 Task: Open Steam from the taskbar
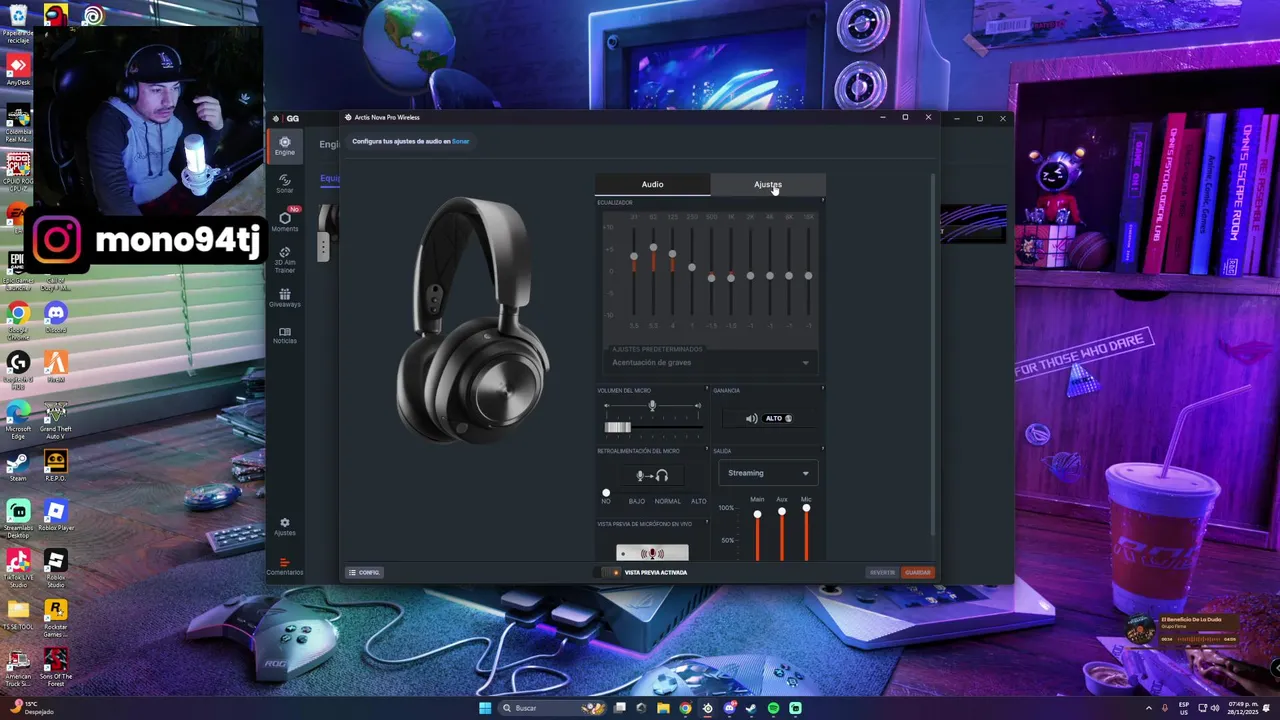pos(751,708)
